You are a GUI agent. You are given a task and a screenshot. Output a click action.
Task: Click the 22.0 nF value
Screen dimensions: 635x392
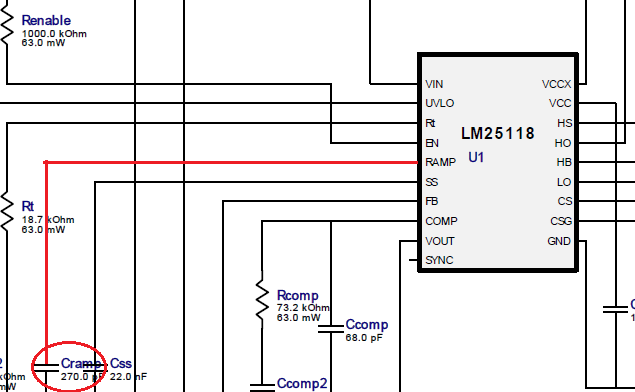[x=128, y=377]
